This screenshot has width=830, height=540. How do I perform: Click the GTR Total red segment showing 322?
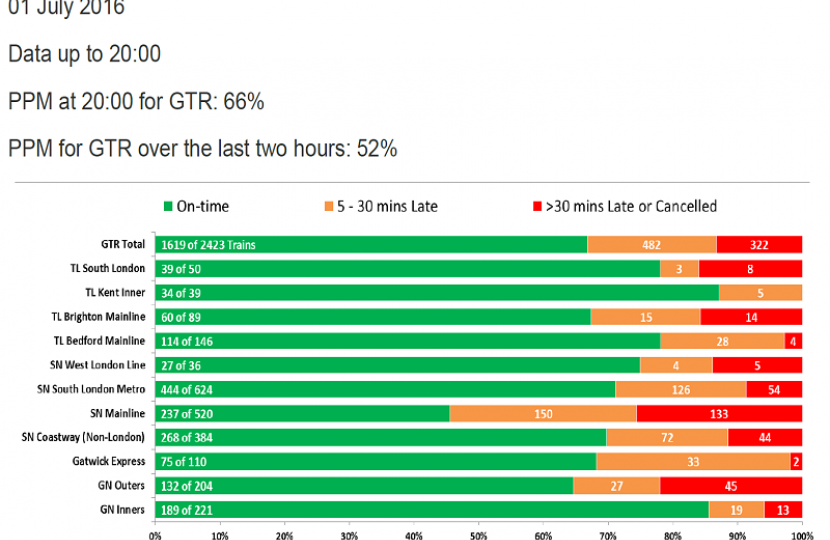[759, 245]
